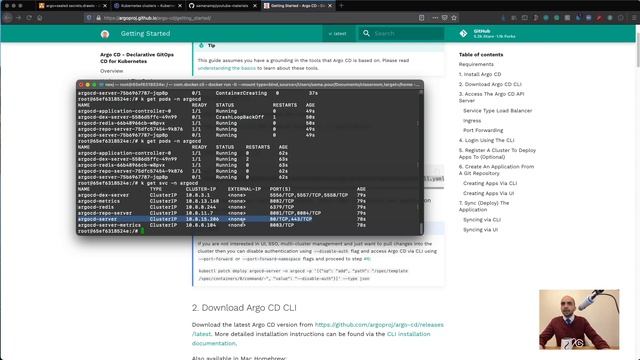Open the understanding the basics link
The width and height of the screenshot is (640, 360).
click(x=227, y=68)
